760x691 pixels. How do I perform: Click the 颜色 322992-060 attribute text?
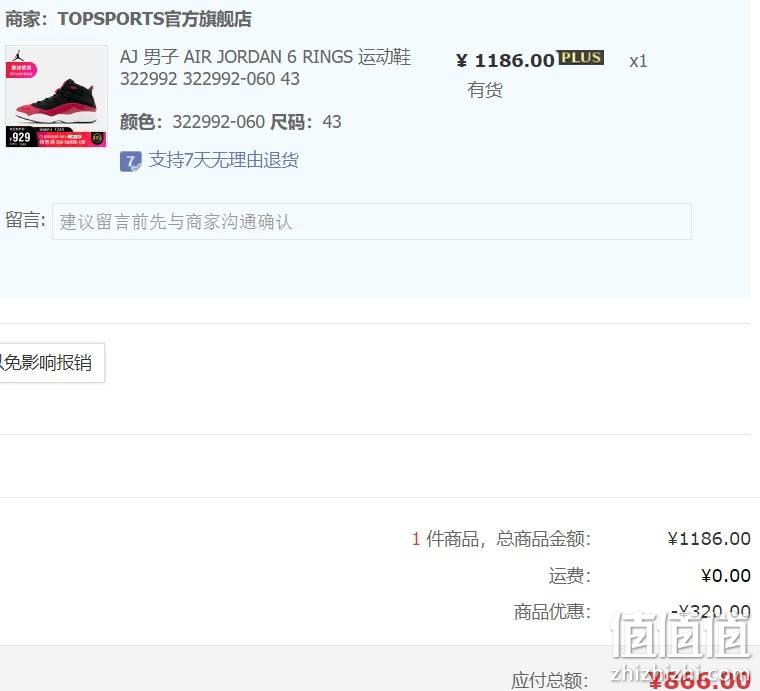click(192, 122)
